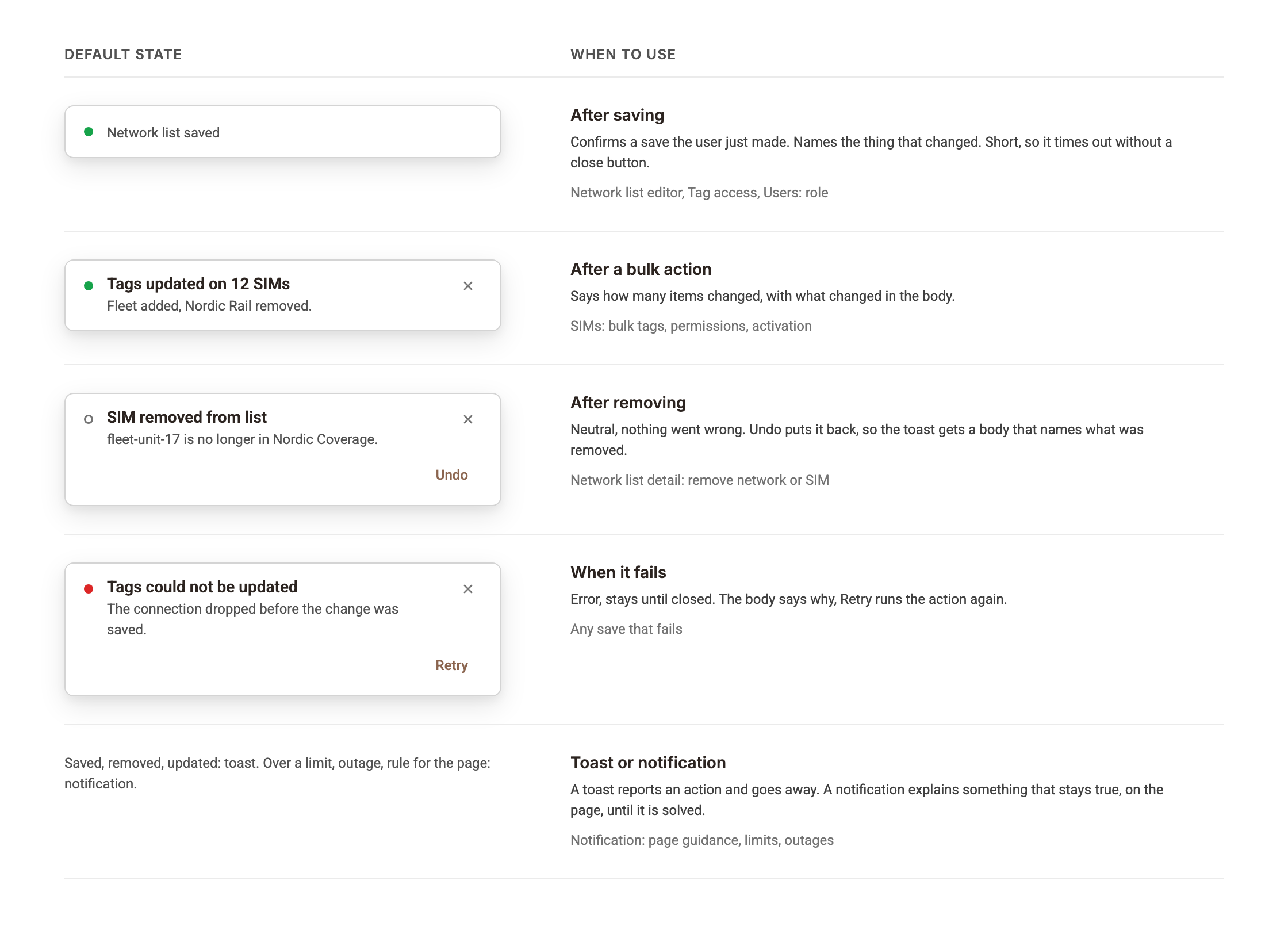The width and height of the screenshot is (1288, 934).
Task: Click the 'Toast or notification' heading
Action: point(648,763)
